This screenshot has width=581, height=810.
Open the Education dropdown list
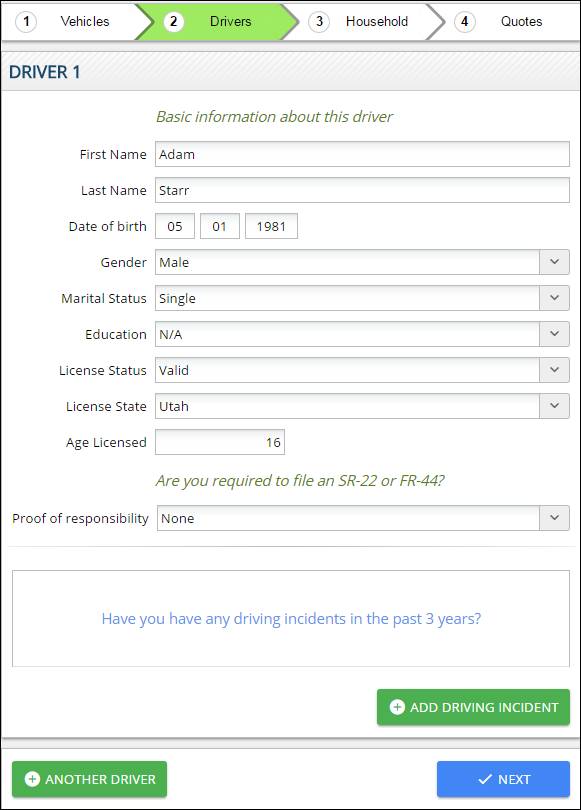pos(554,334)
